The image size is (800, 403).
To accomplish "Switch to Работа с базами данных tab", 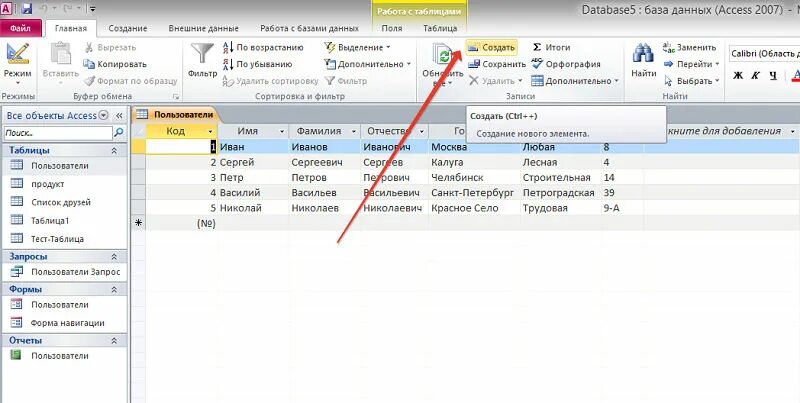I will coord(309,29).
